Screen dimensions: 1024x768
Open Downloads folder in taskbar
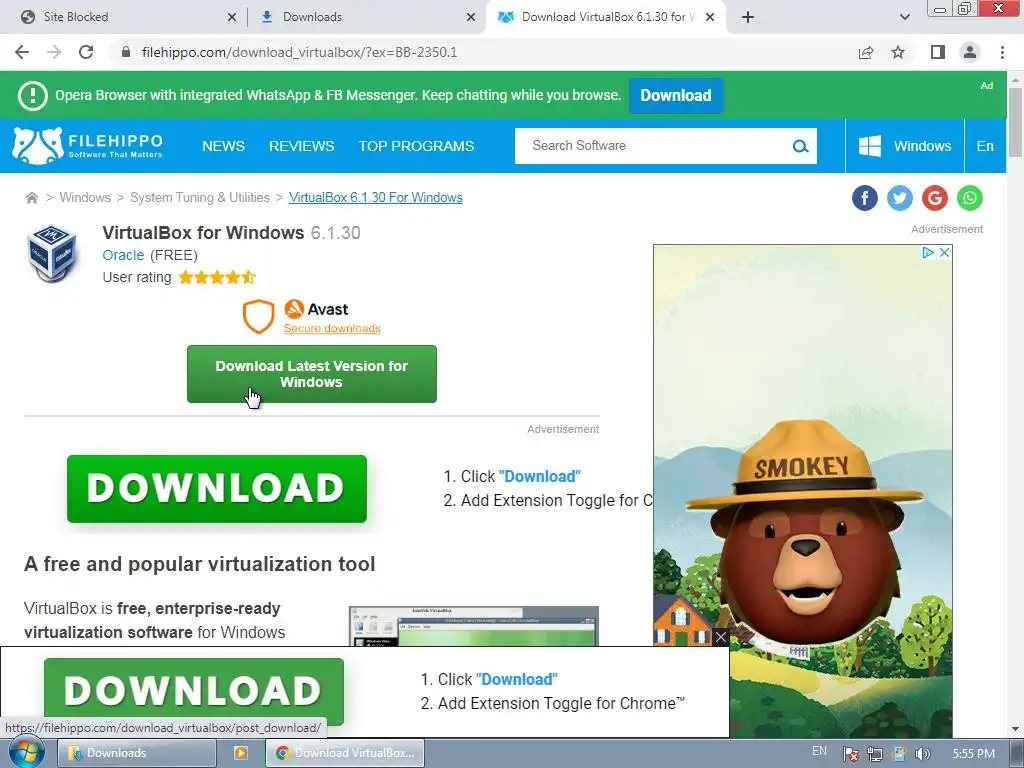(x=136, y=753)
